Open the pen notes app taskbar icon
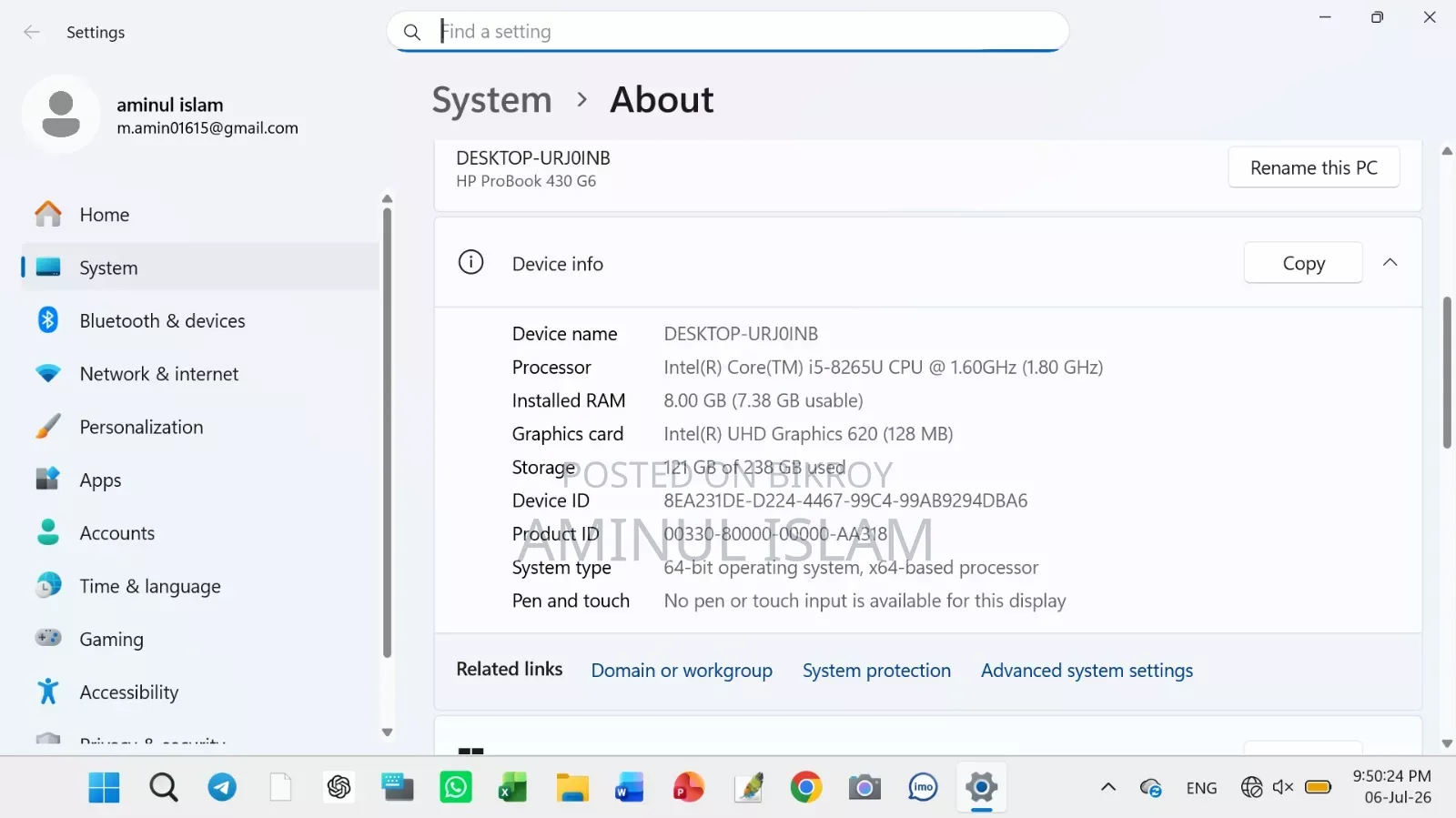This screenshot has height=818, width=1456. (749, 787)
